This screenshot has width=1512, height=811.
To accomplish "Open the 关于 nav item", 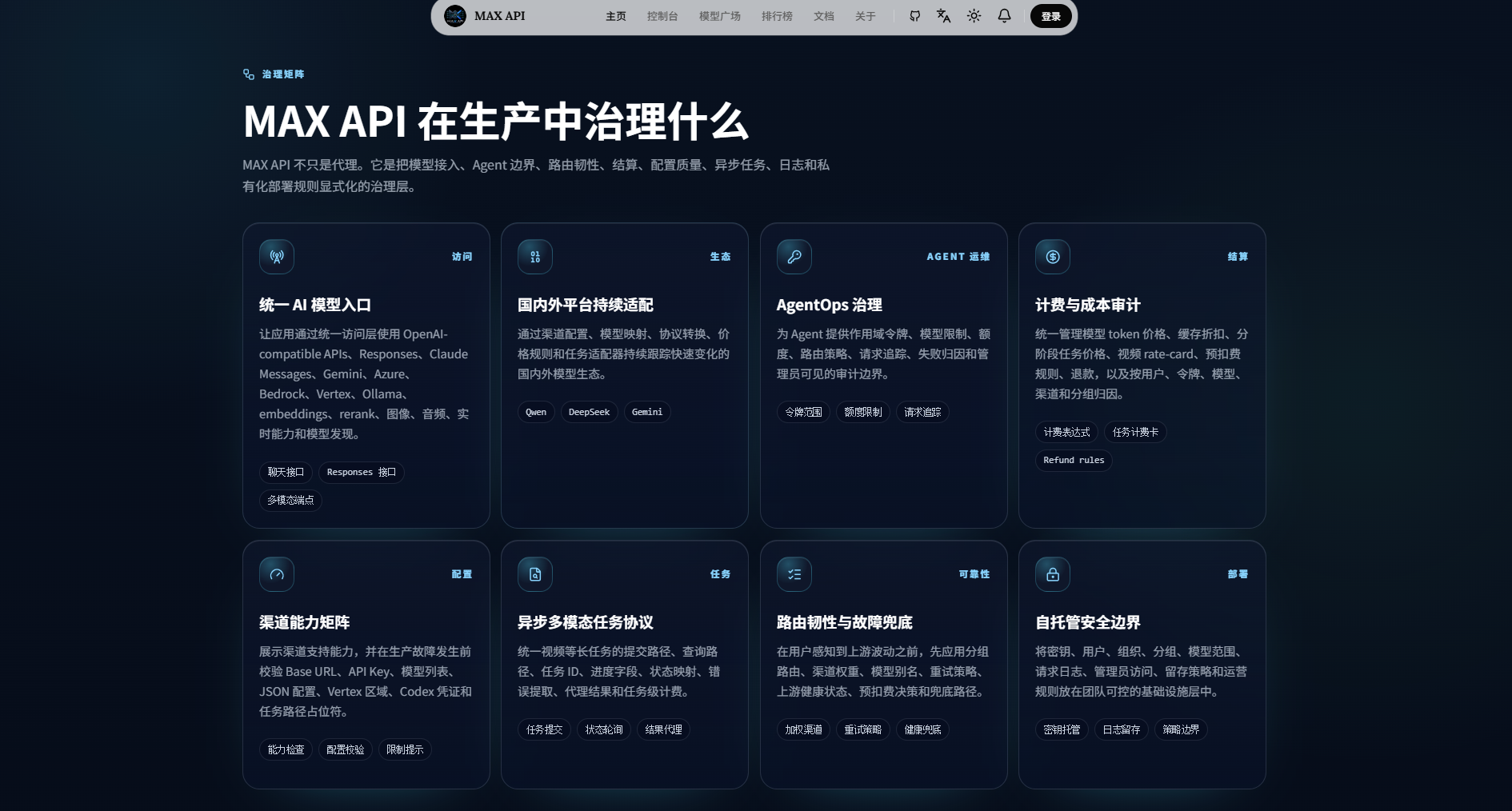I will [x=866, y=16].
